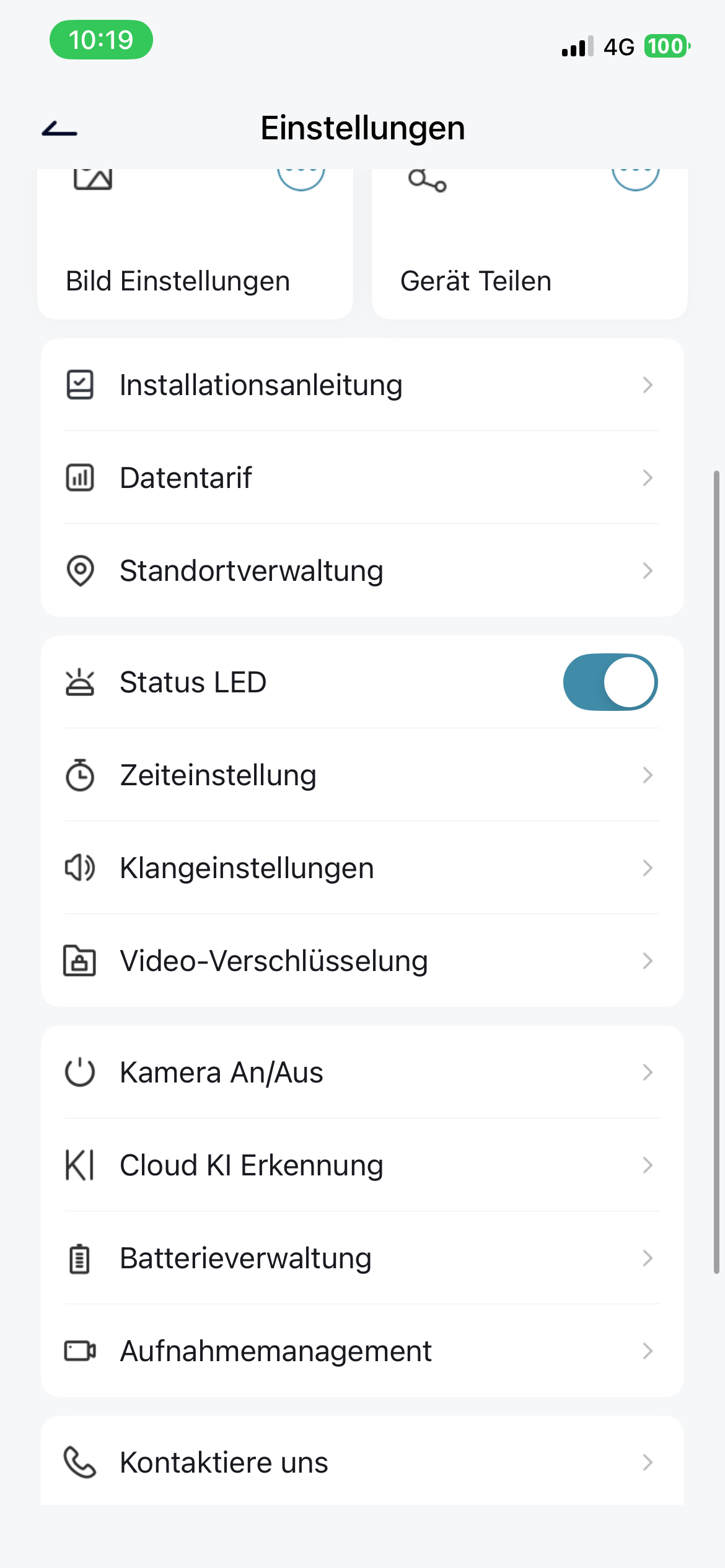Tap the Batterieverwaltung battery icon

point(80,1258)
